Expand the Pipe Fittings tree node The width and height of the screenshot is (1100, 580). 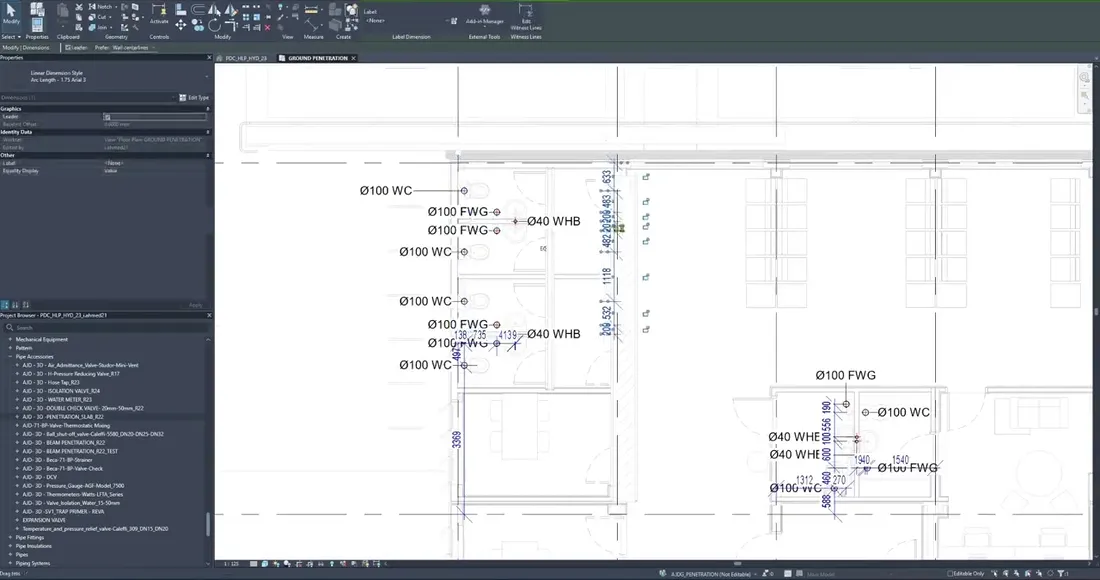click(11, 538)
